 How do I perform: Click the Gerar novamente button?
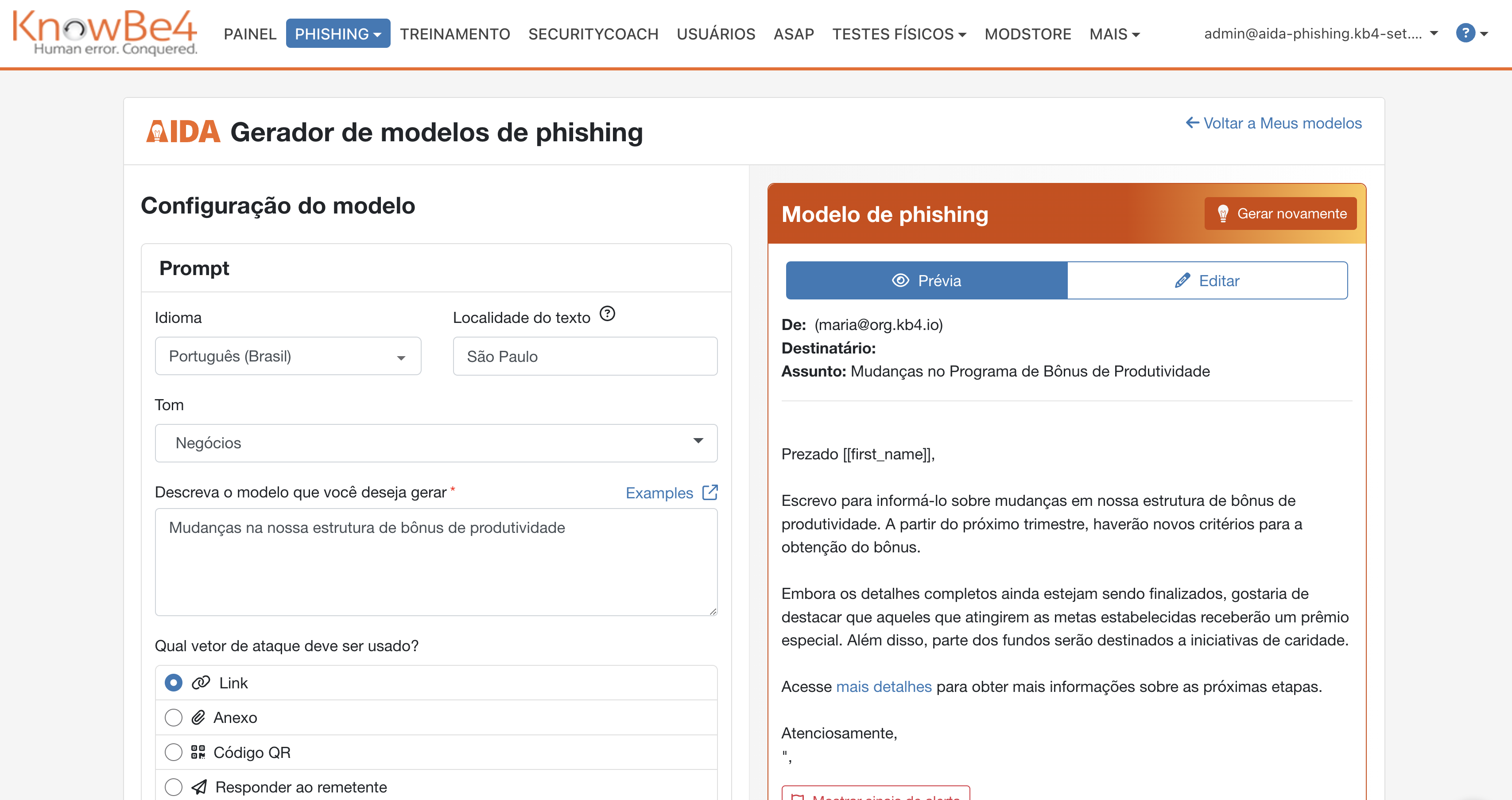click(x=1280, y=214)
